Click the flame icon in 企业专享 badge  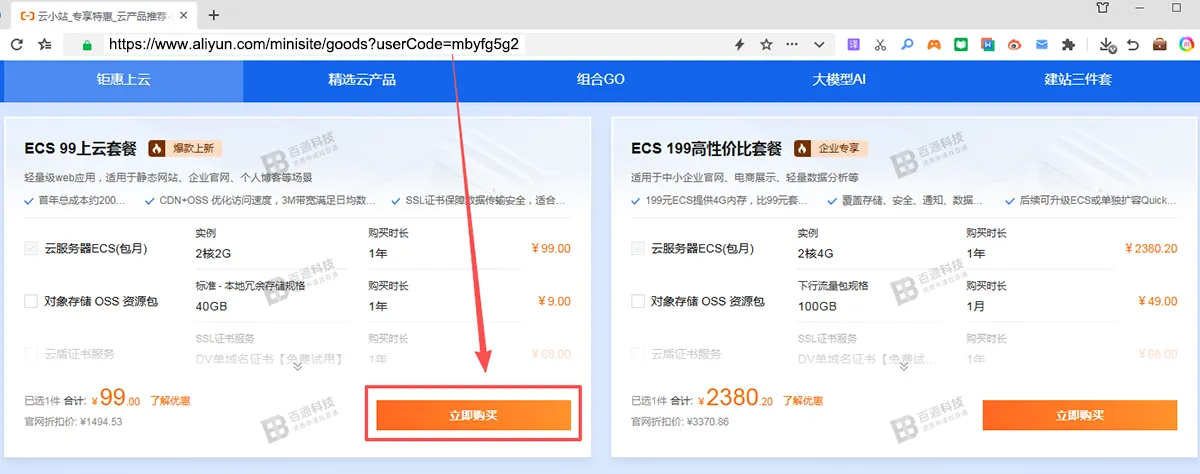802,148
